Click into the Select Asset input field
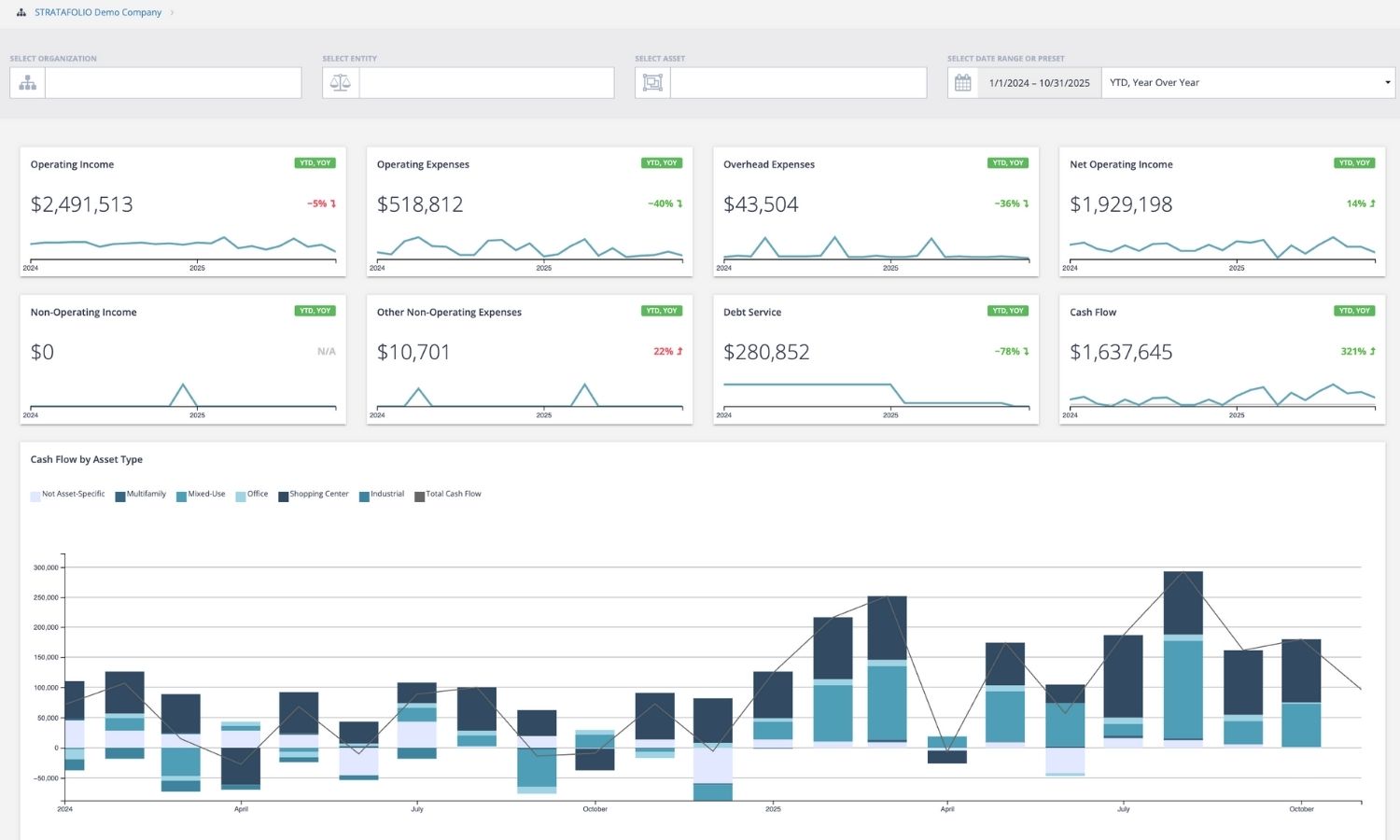 click(x=798, y=83)
